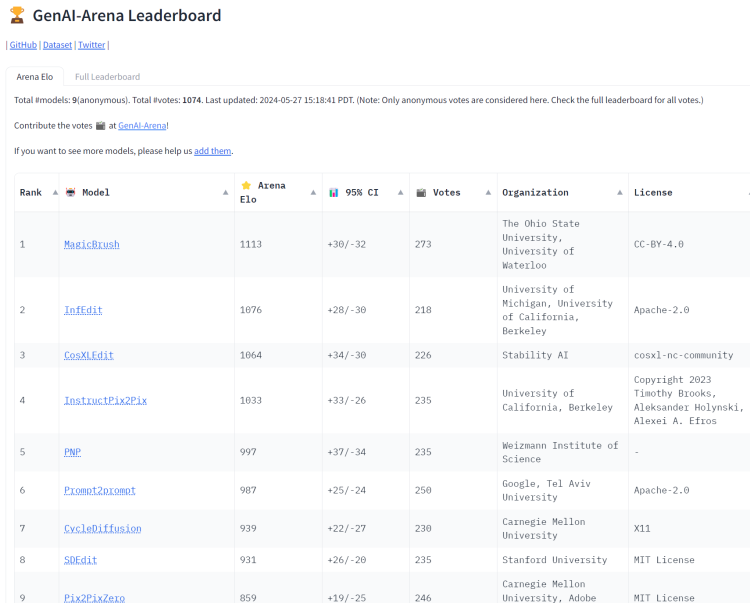Select the Elo value 931

click(248, 560)
